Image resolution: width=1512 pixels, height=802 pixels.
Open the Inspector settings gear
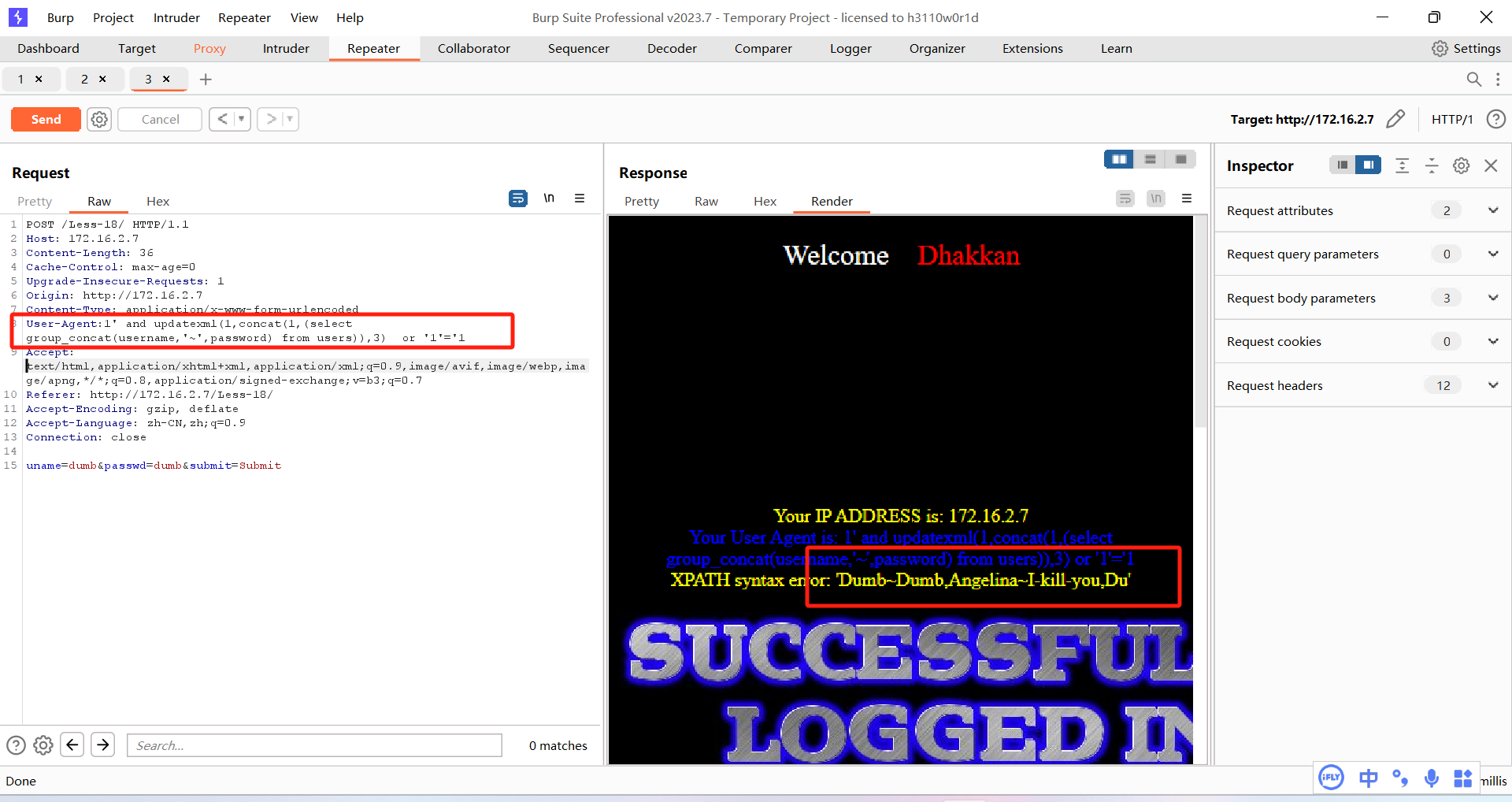coord(1461,165)
